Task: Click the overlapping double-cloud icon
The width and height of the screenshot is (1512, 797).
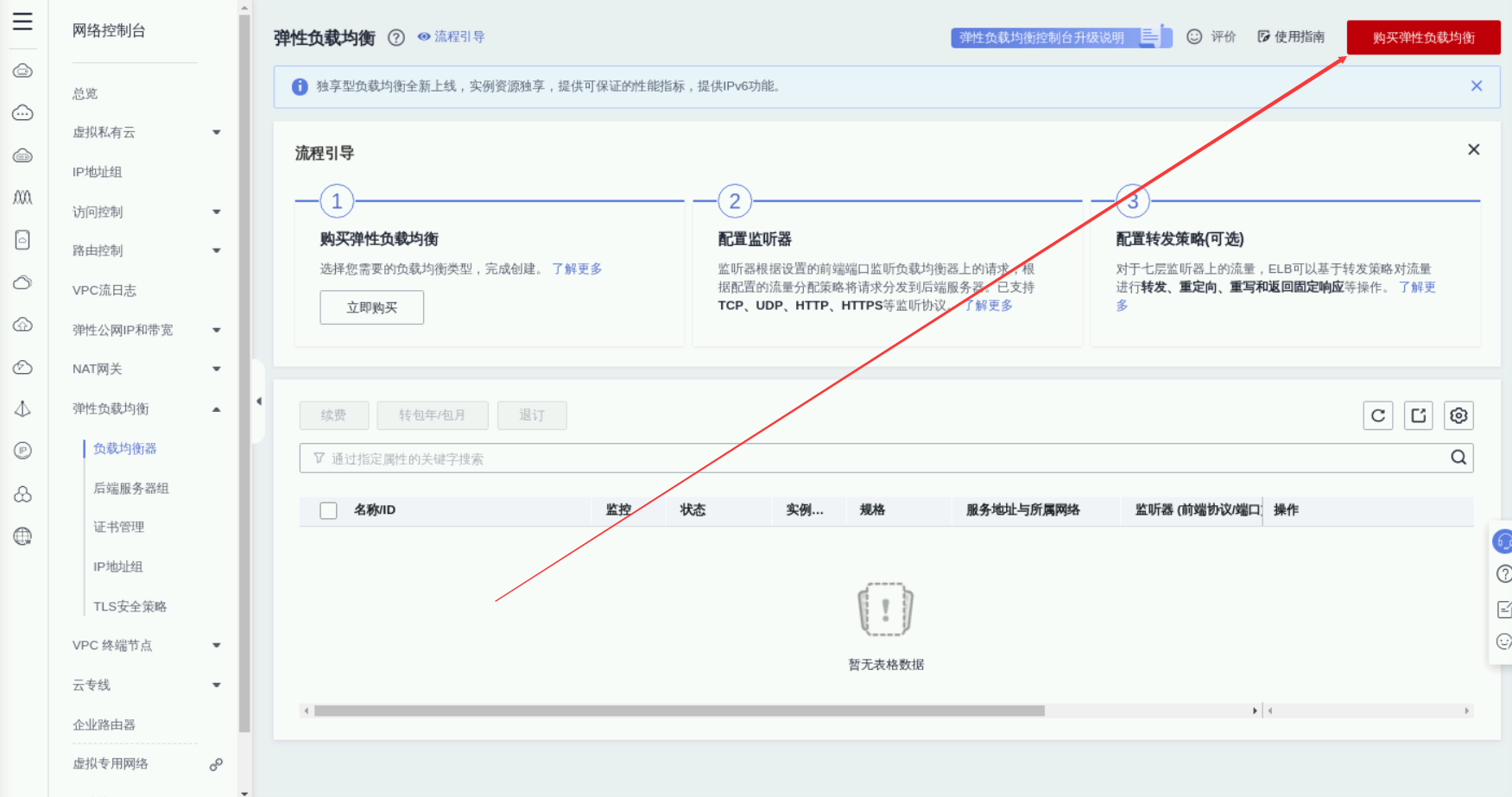Action: coord(22,282)
